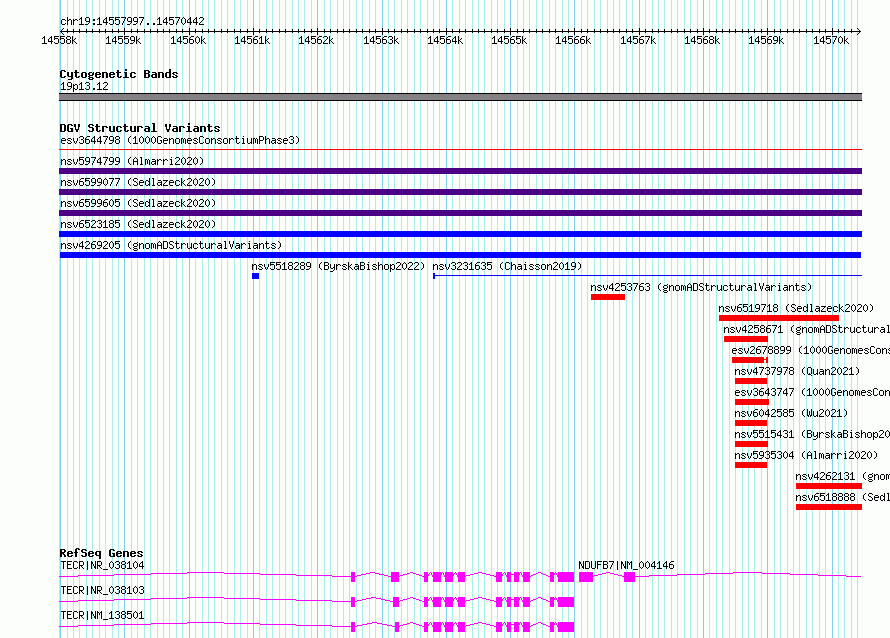Open the nsv4258671 variant label
This screenshot has height=638, width=890.
coord(806,329)
